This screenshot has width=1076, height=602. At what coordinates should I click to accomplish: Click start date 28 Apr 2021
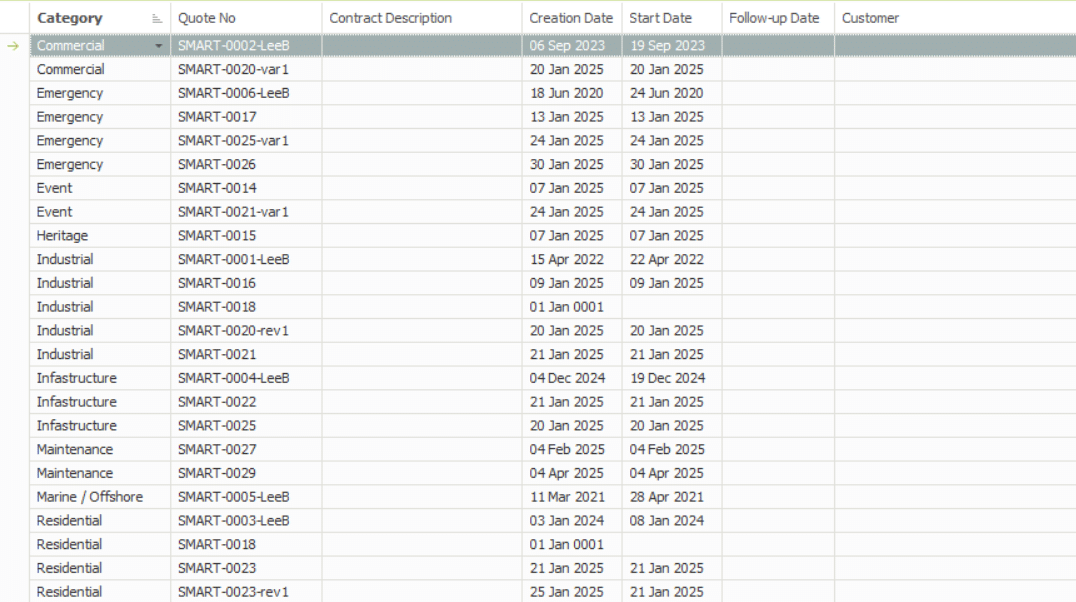pos(667,497)
